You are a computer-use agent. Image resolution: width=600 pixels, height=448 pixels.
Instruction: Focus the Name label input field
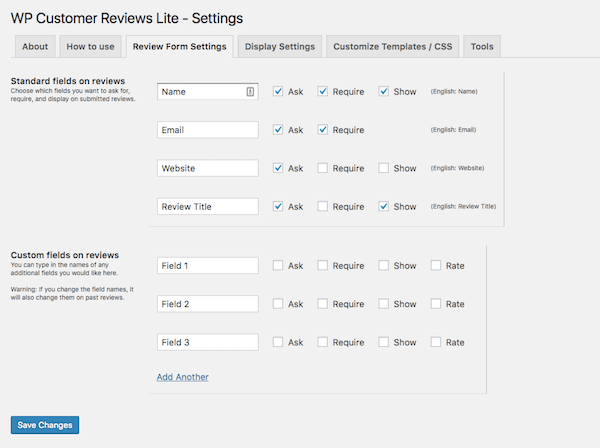[x=208, y=91]
